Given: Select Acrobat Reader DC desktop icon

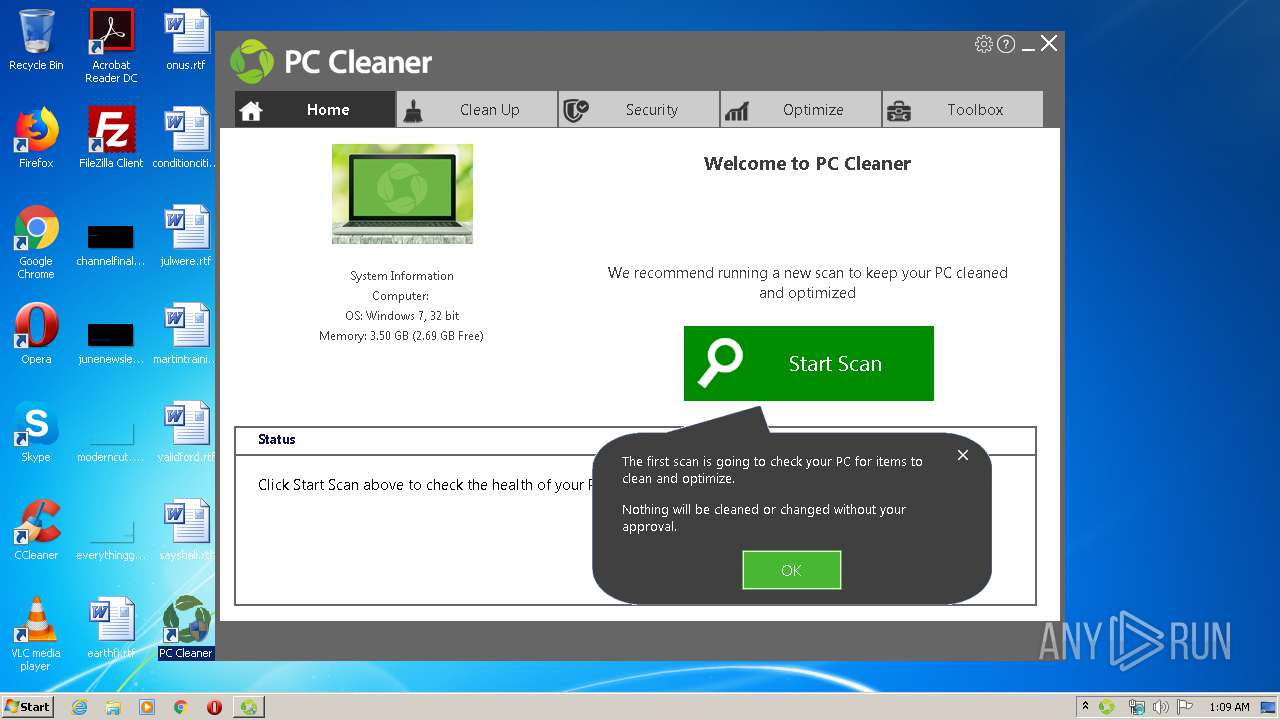Looking at the screenshot, I should coord(111,46).
